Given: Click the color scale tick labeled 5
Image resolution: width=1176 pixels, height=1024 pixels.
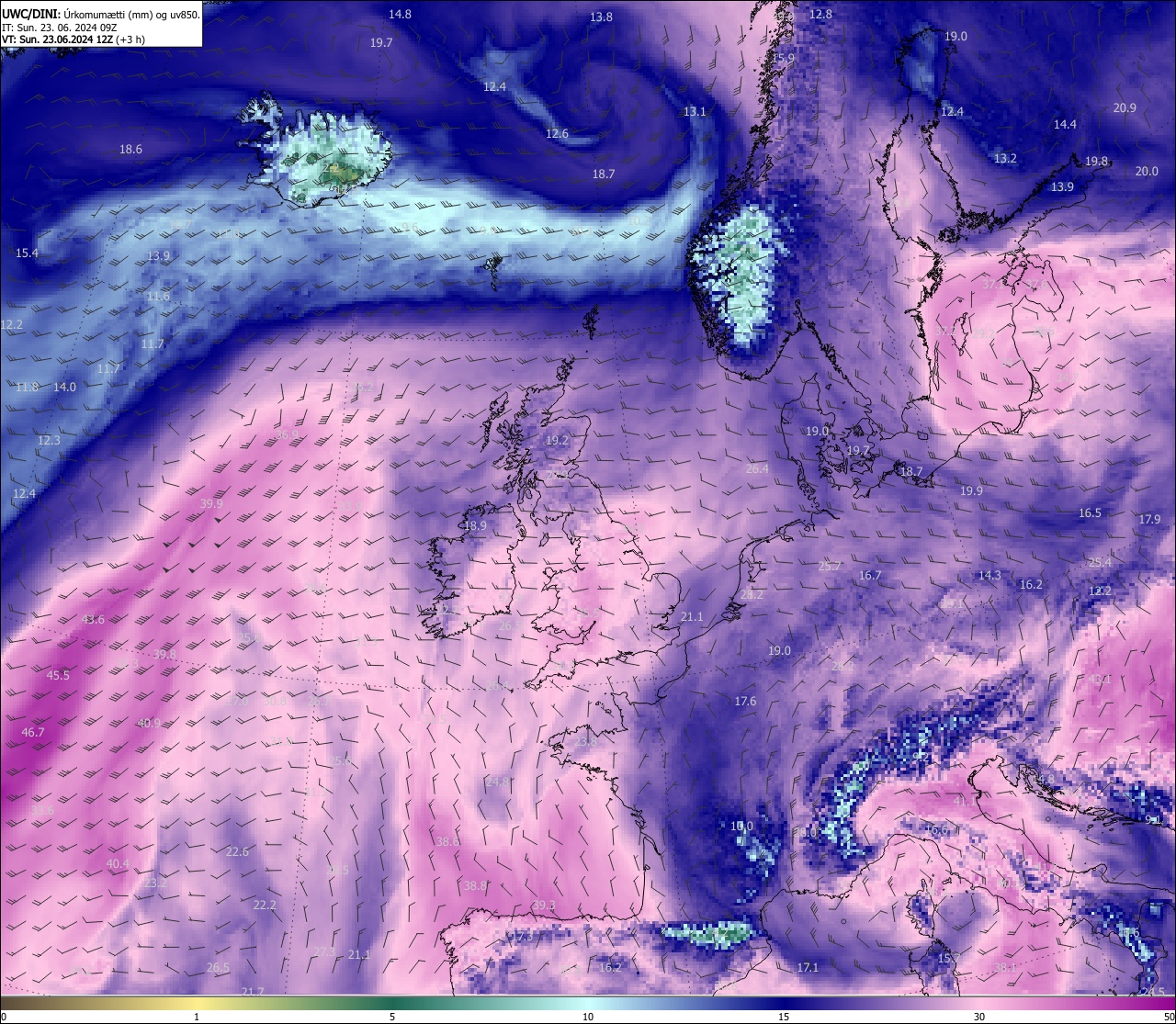Looking at the screenshot, I should pyautogui.click(x=392, y=1017).
